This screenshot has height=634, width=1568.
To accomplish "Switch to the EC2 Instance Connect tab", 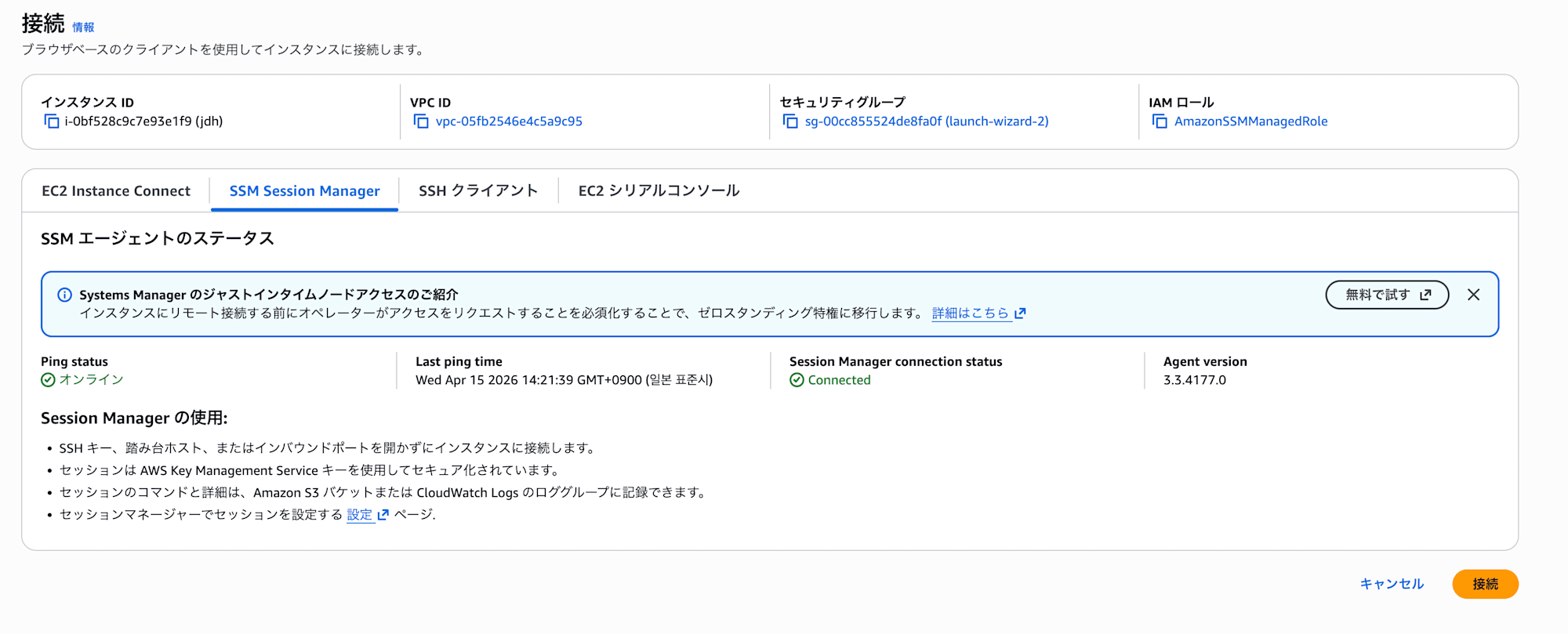I will (116, 191).
